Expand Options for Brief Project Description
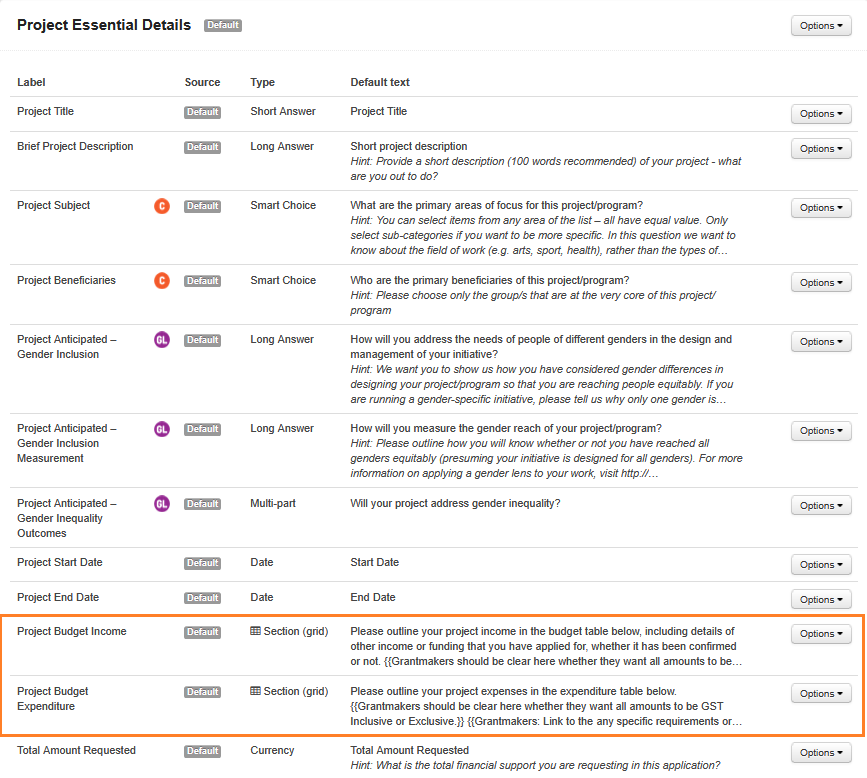 [821, 149]
